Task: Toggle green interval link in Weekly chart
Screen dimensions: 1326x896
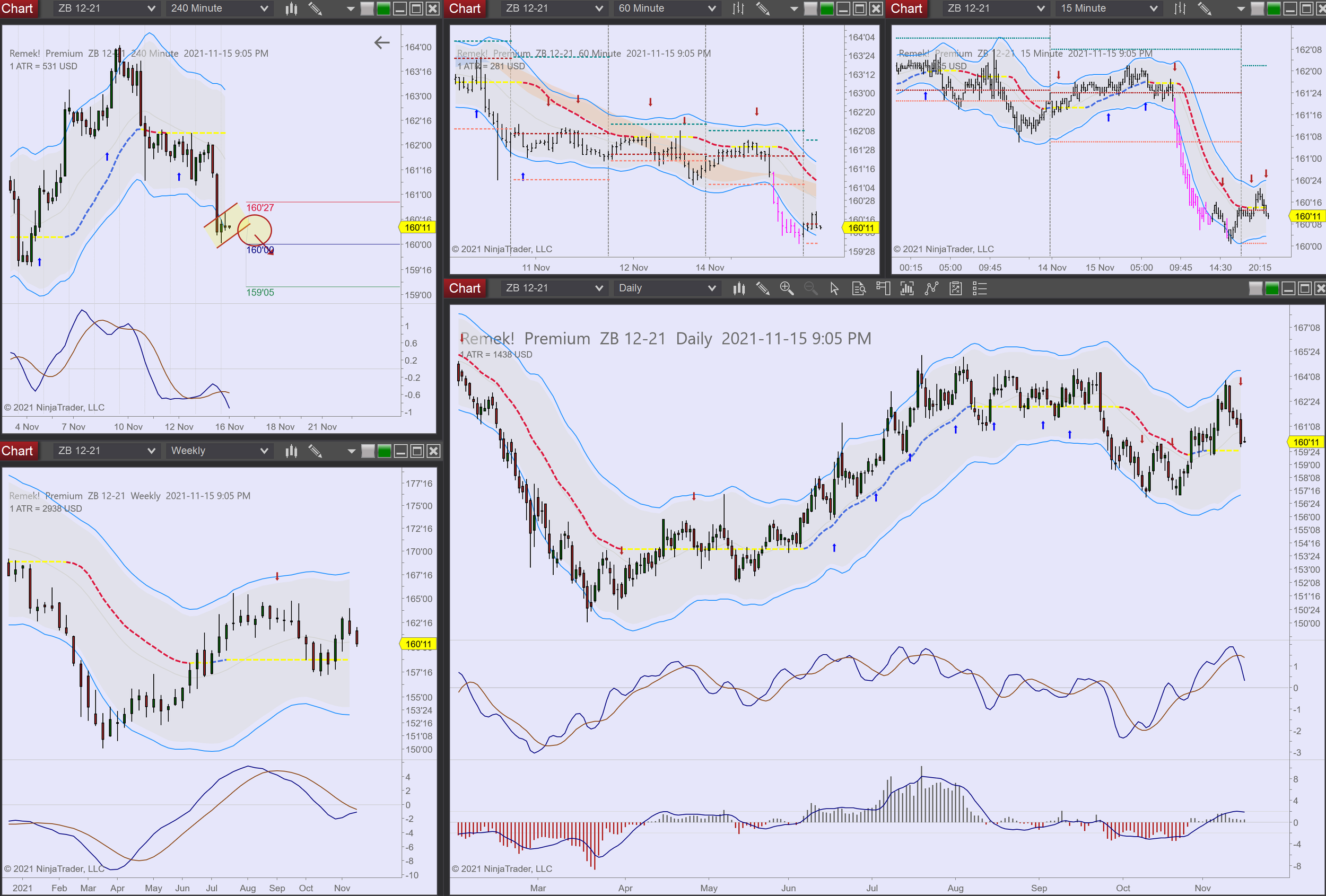Action: click(384, 451)
